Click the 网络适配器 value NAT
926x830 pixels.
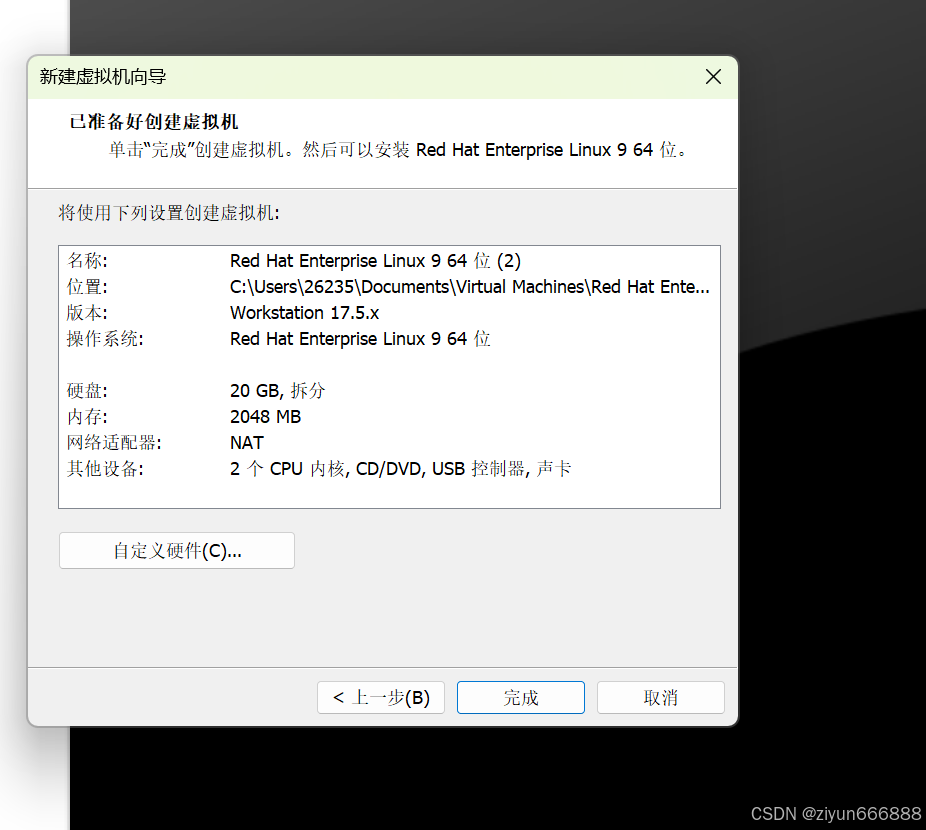click(247, 442)
